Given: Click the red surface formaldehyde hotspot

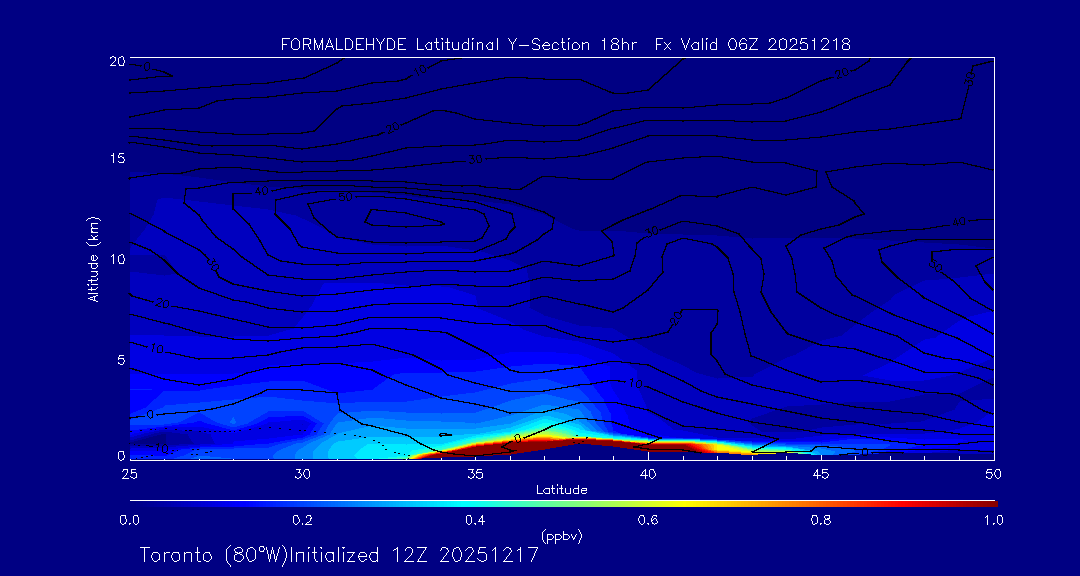Looking at the screenshot, I should [x=540, y=442].
